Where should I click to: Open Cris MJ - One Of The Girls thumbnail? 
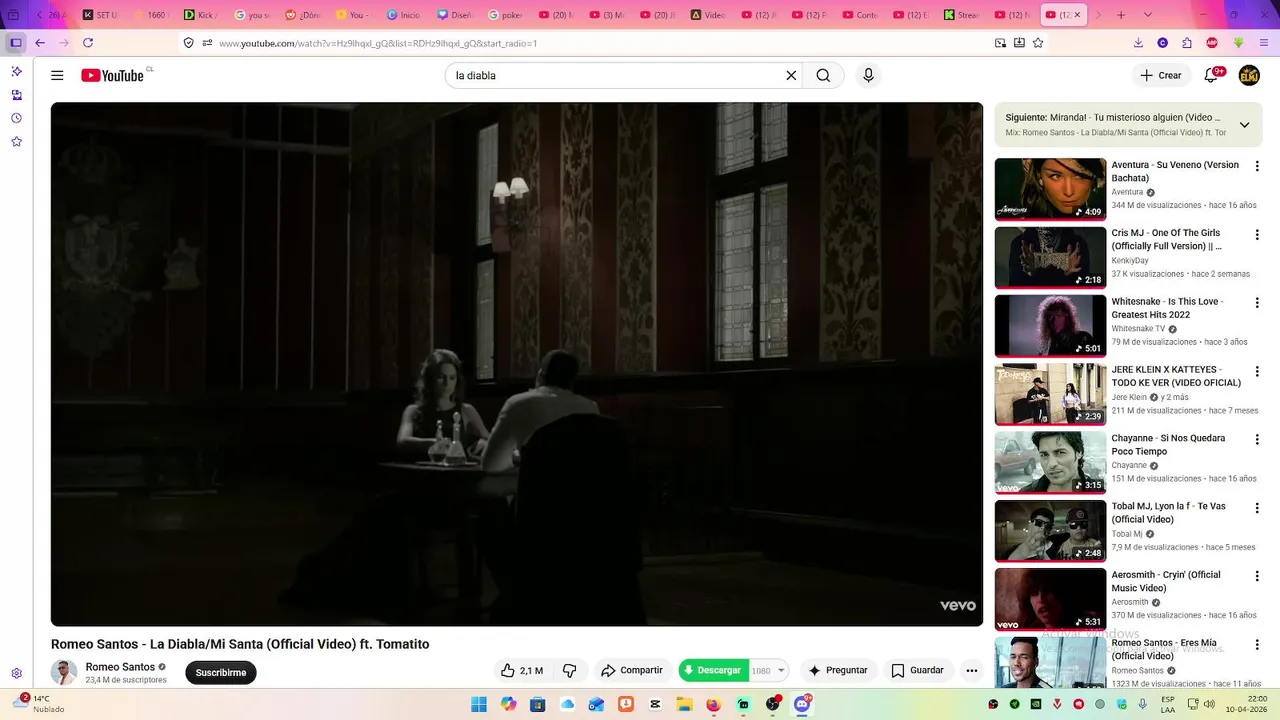click(1050, 257)
